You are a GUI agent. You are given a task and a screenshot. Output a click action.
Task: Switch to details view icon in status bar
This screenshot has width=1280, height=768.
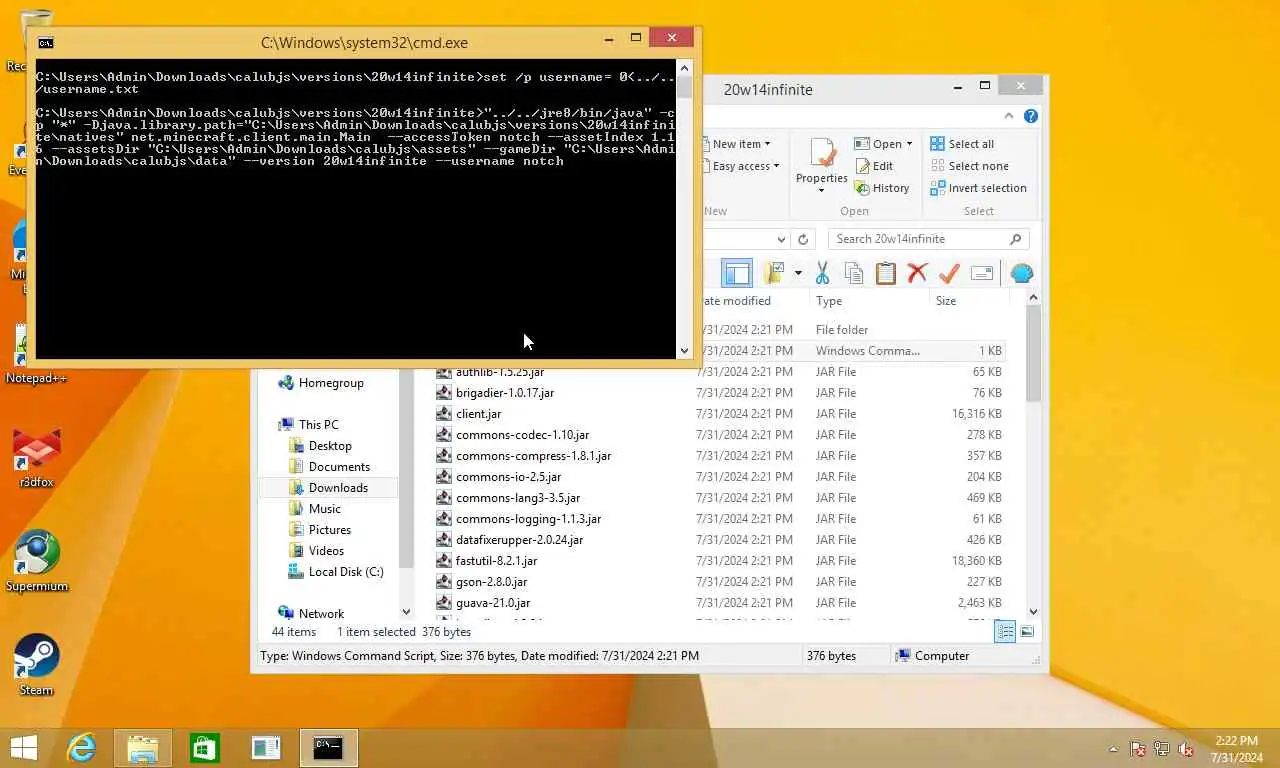1005,631
